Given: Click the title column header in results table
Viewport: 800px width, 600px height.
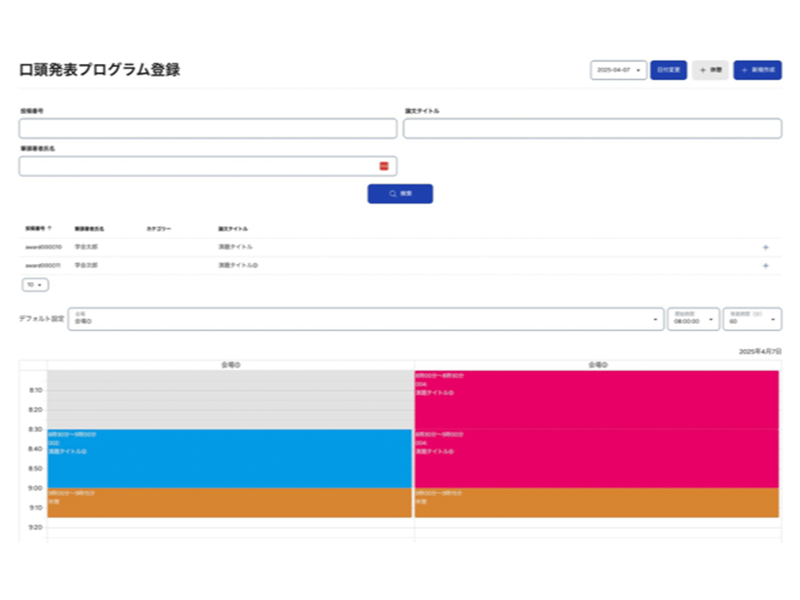Looking at the screenshot, I should 233,229.
